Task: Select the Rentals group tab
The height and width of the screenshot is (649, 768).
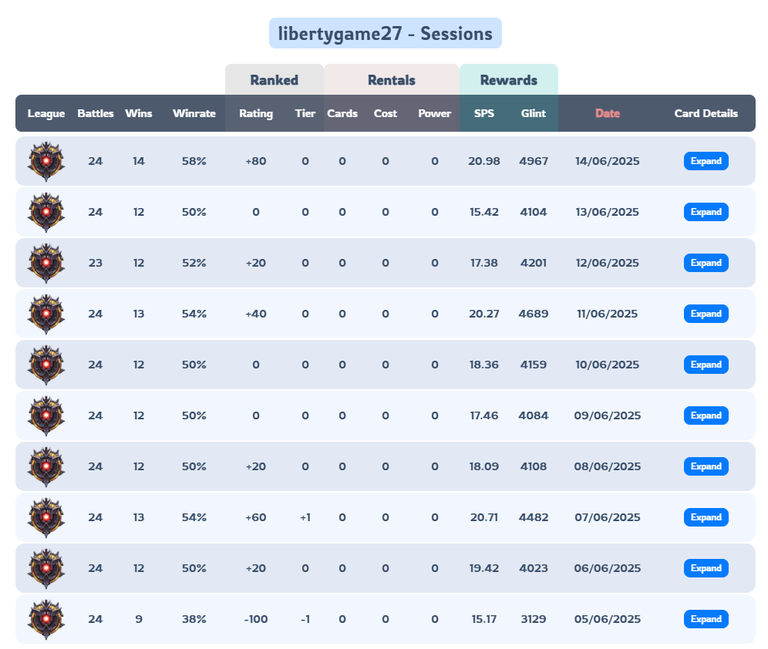Action: tap(391, 80)
